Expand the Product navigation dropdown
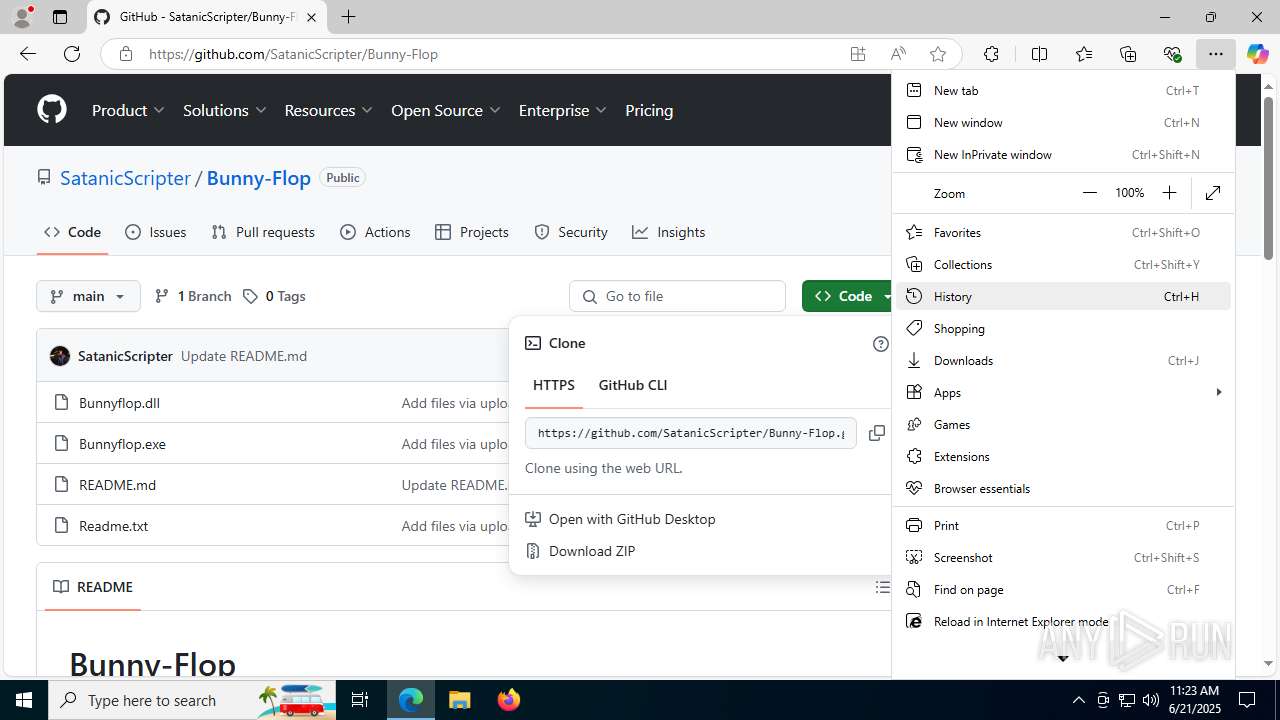The width and height of the screenshot is (1280, 720). click(128, 110)
